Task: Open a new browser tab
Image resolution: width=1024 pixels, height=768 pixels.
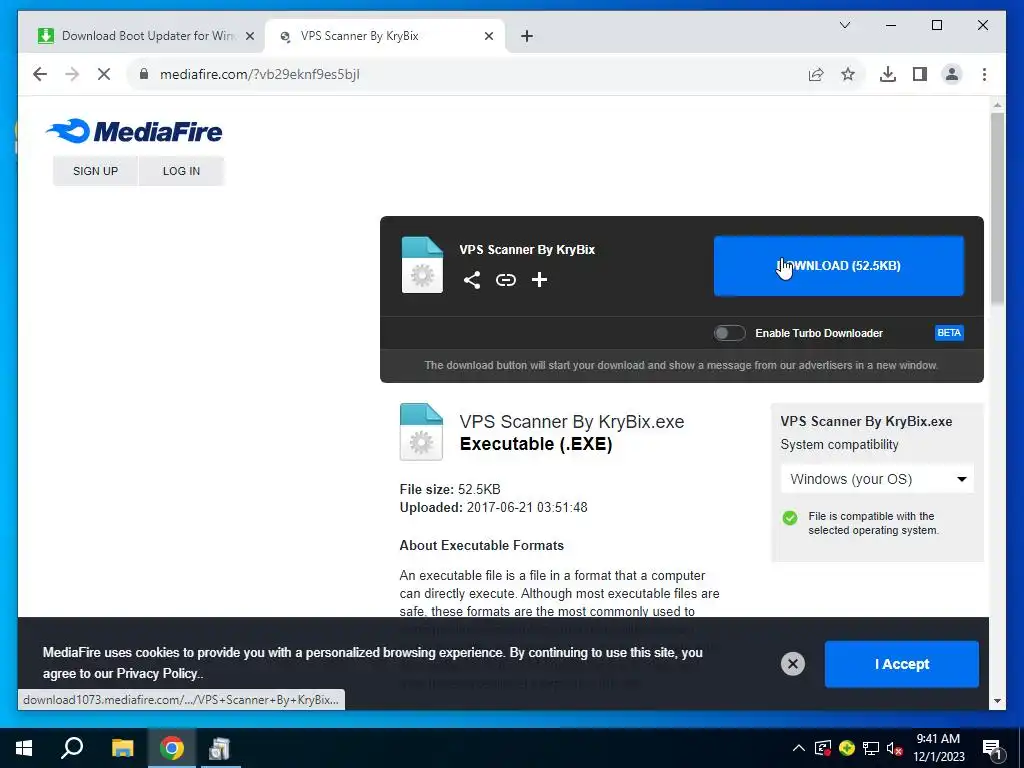Action: 527,36
